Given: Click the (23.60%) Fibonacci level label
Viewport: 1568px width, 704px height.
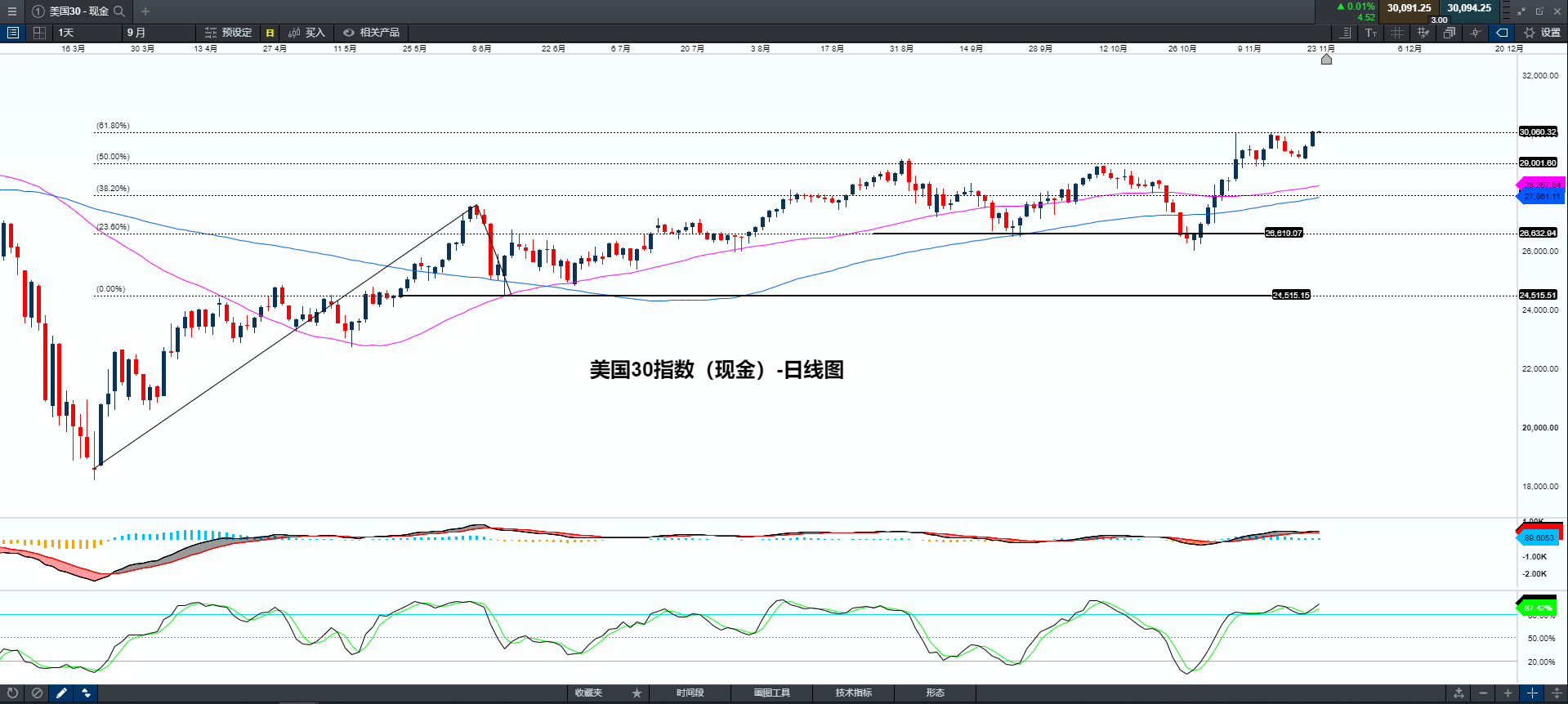Looking at the screenshot, I should [113, 227].
